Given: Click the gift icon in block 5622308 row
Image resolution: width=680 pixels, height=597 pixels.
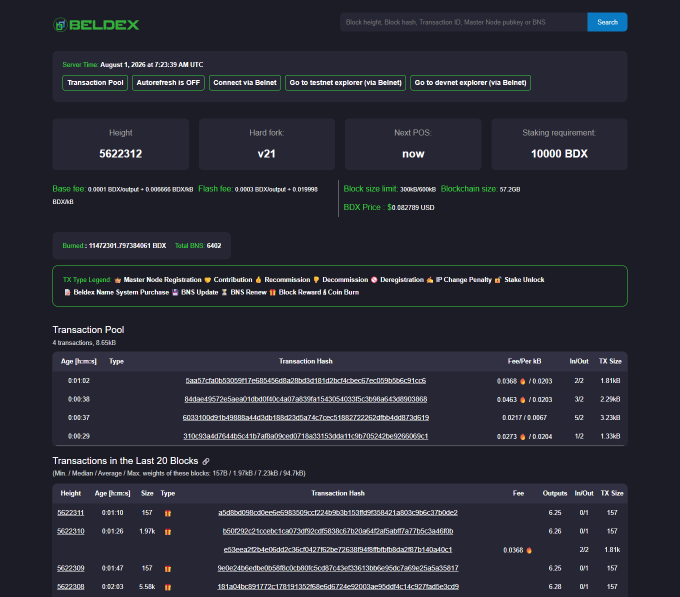Looking at the screenshot, I should tap(168, 587).
